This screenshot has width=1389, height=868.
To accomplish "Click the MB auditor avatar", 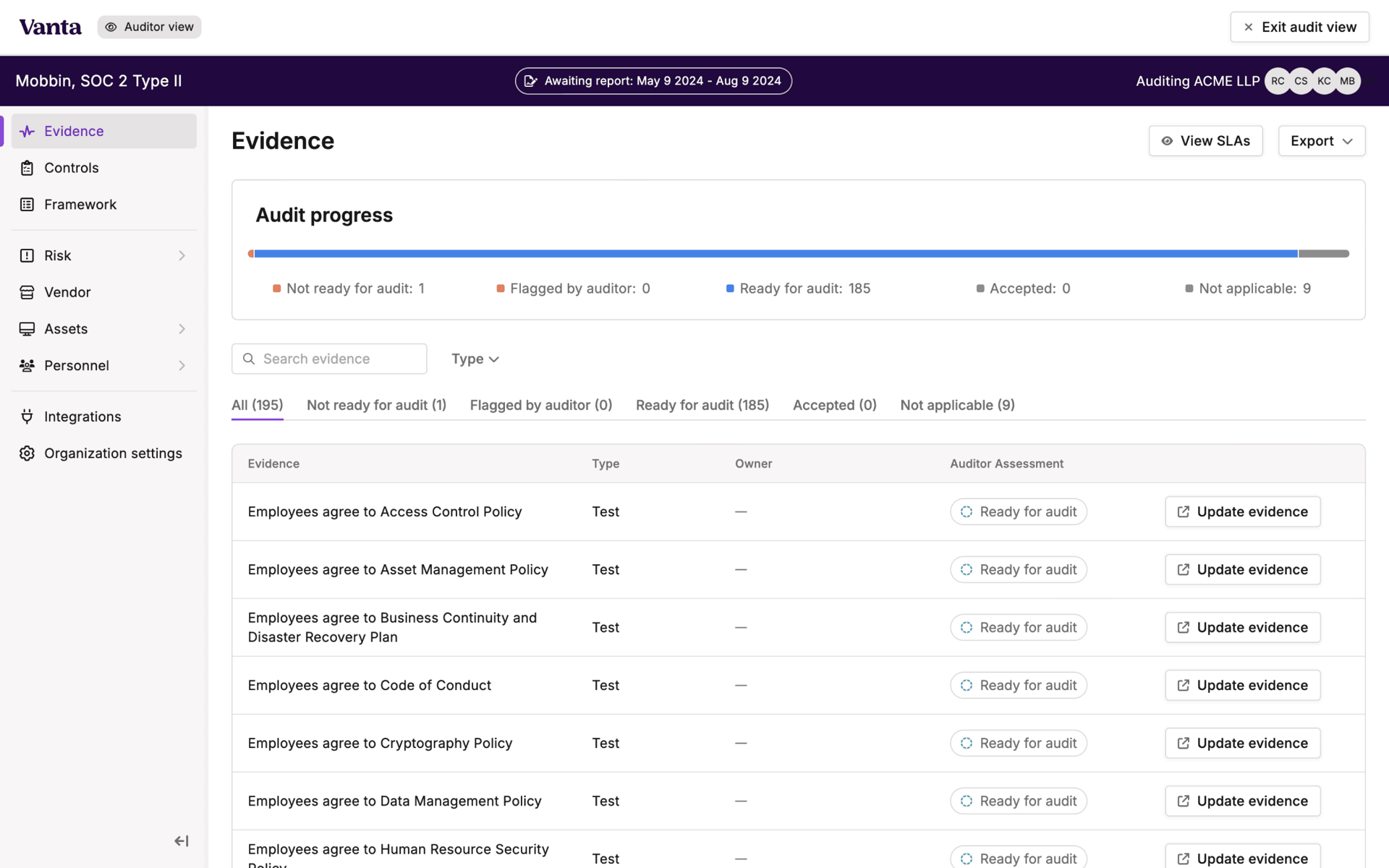I will point(1347,81).
